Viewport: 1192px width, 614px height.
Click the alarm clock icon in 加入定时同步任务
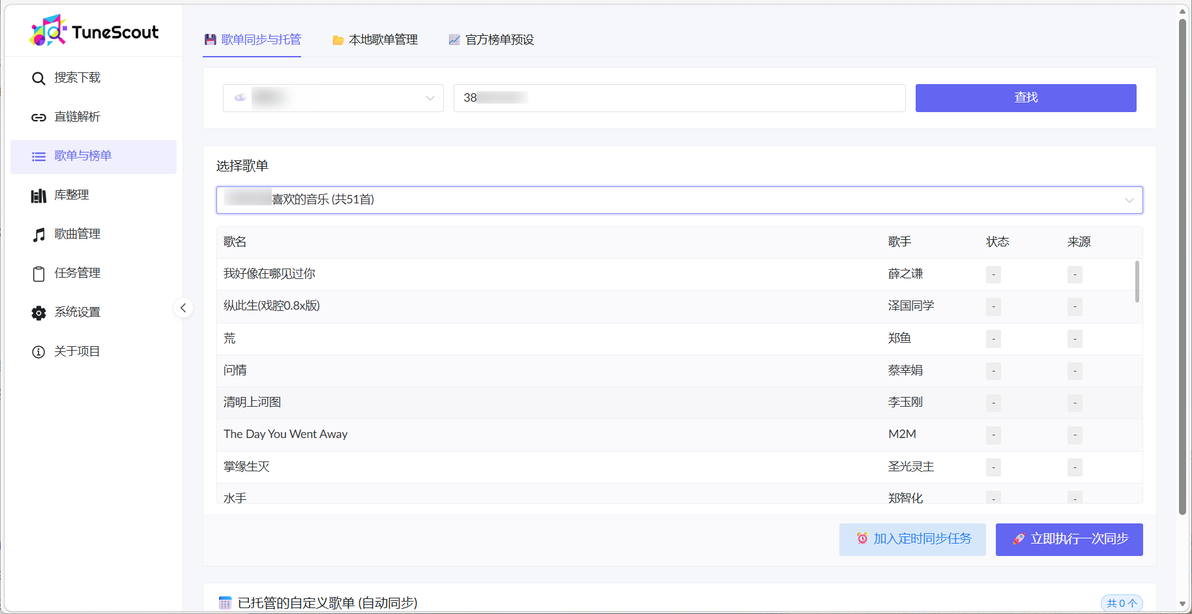(x=862, y=539)
